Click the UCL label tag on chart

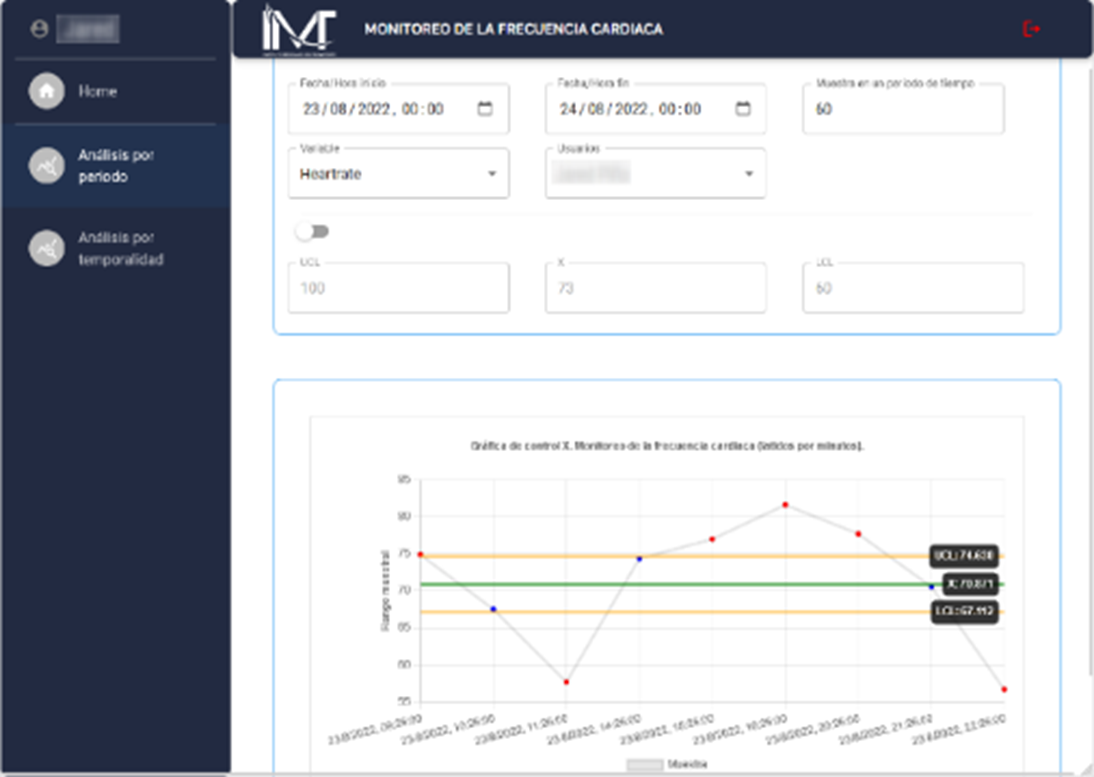964,556
